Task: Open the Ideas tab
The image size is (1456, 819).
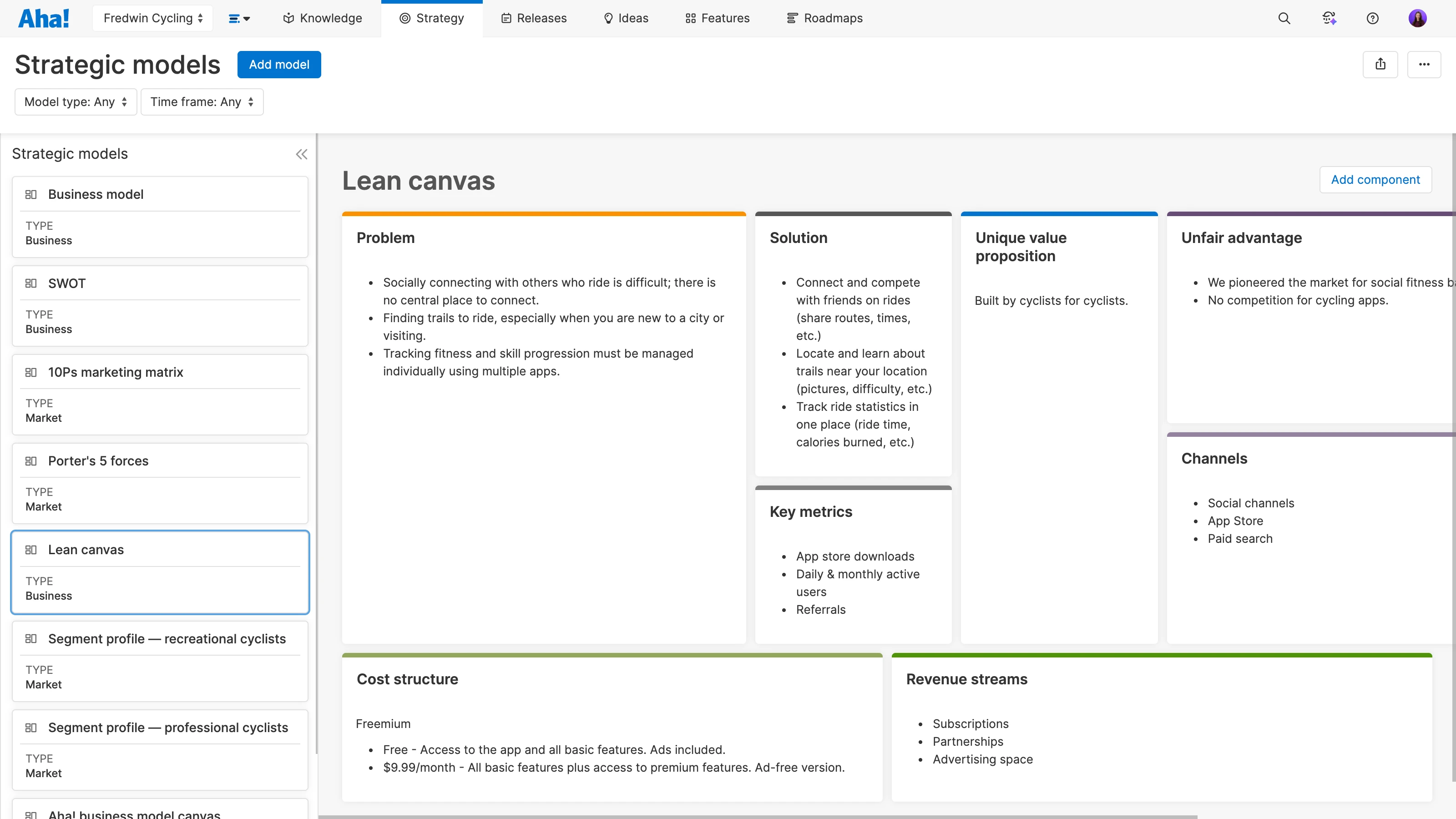Action: tap(626, 18)
